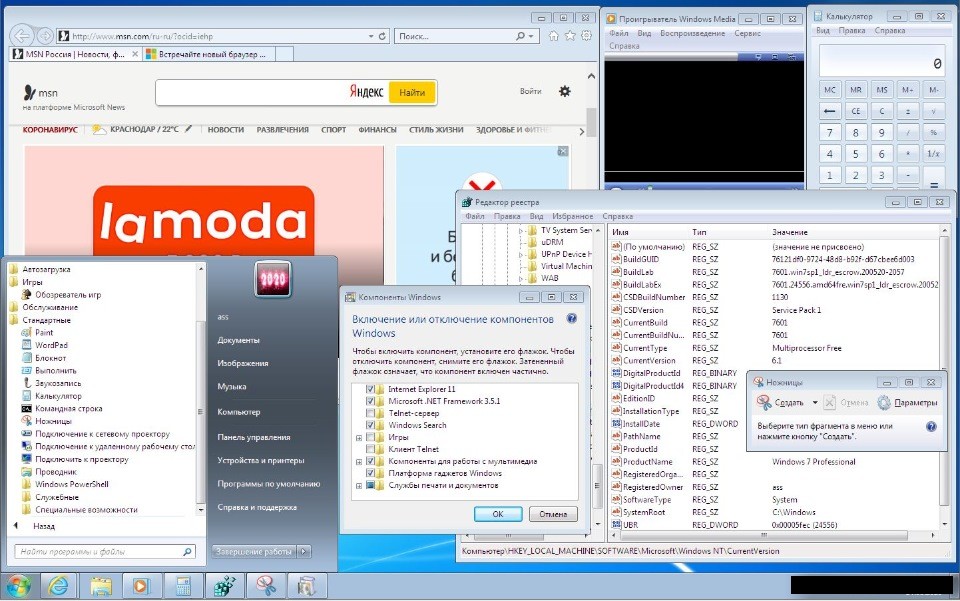This screenshot has height=601, width=960.
Task: Uncheck Internet Explorer 11 component
Action: point(370,389)
